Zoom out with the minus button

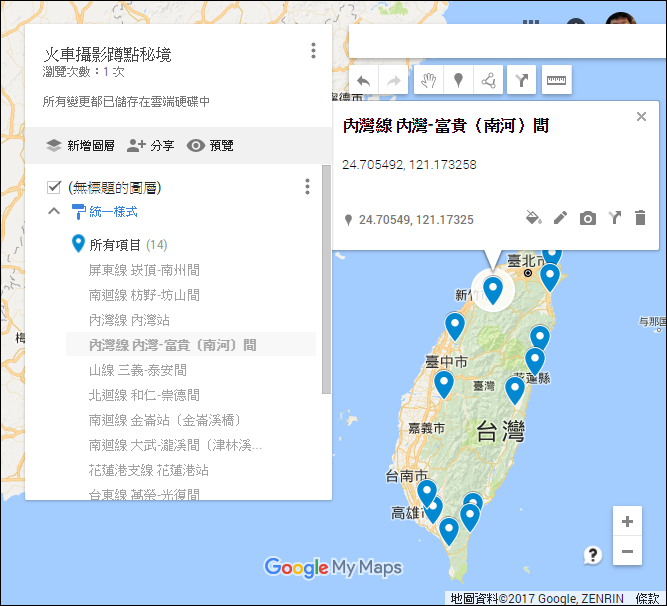627,552
